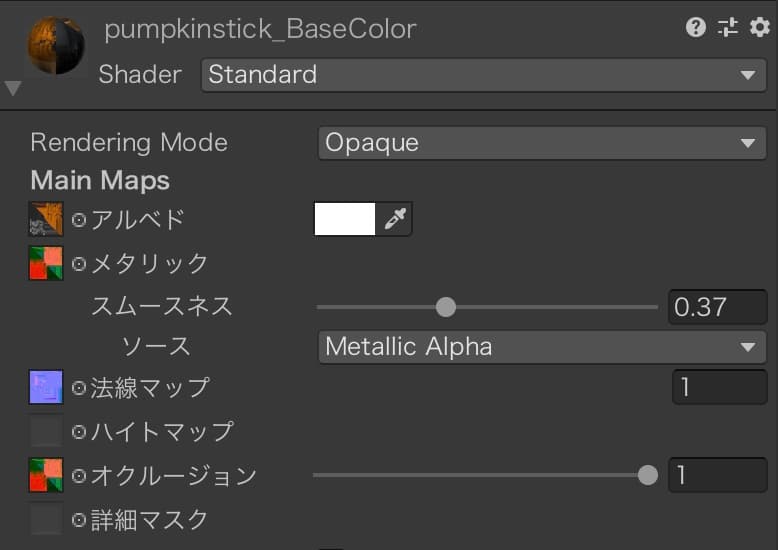Open the material presets sliders icon
Viewport: 778px width, 550px height.
click(x=728, y=28)
